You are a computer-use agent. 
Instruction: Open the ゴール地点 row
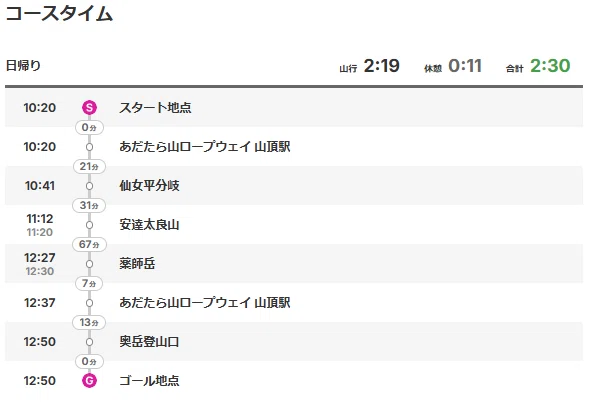pyautogui.click(x=294, y=380)
